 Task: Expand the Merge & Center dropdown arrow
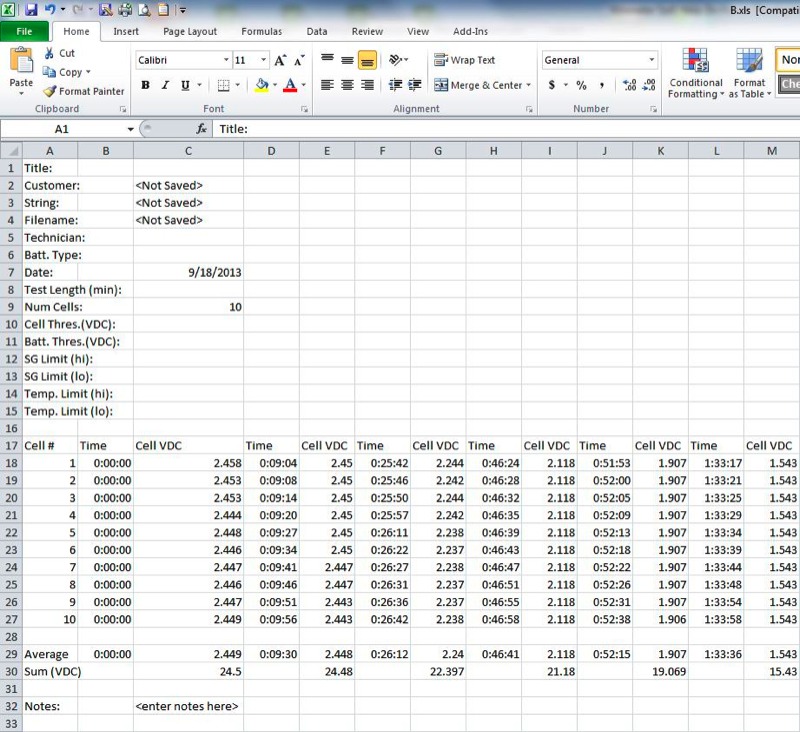[x=529, y=86]
